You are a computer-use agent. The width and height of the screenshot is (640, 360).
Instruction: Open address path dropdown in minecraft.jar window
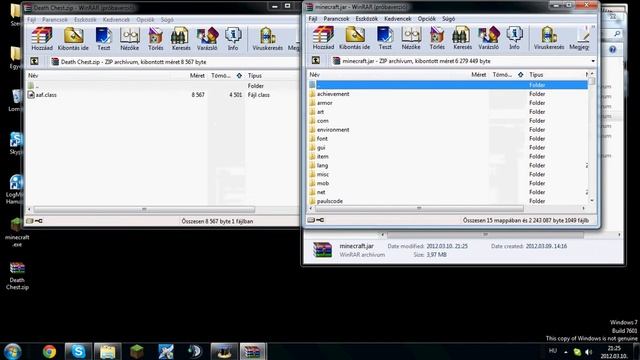click(593, 61)
